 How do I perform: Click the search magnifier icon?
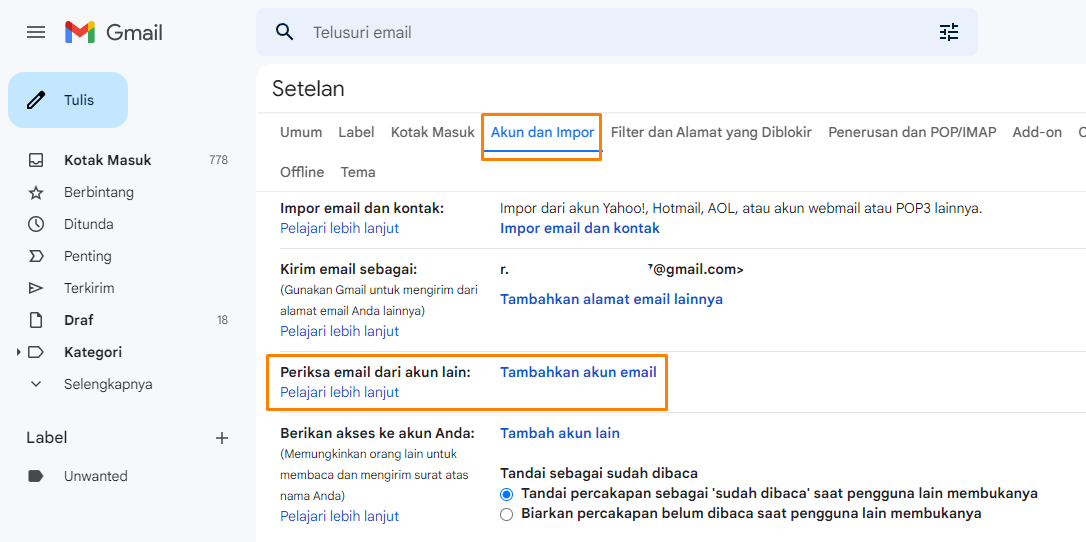coord(284,32)
